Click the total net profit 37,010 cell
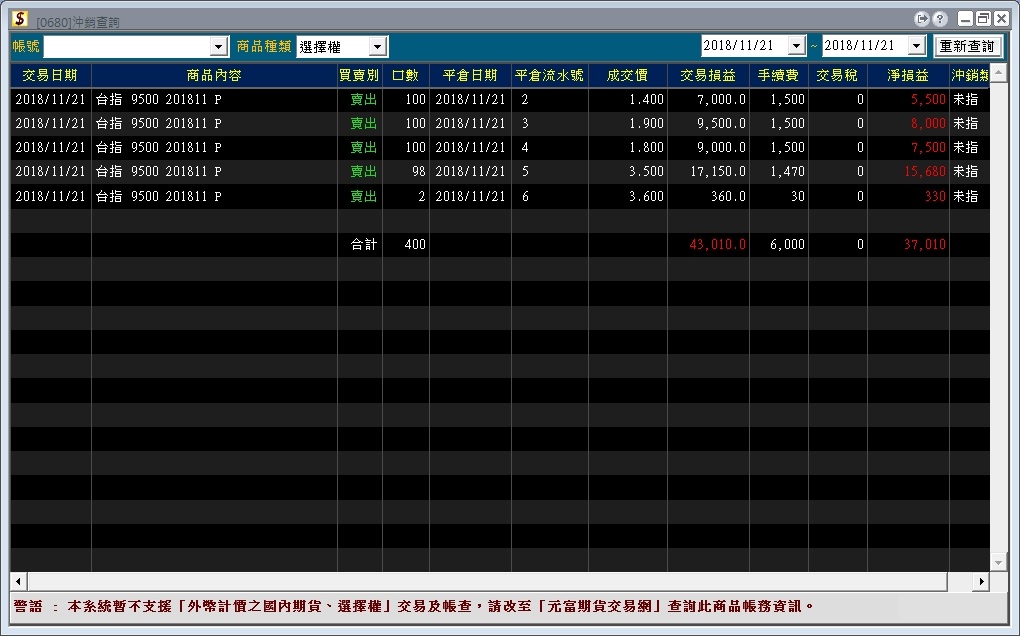The width and height of the screenshot is (1020, 636). [908, 245]
